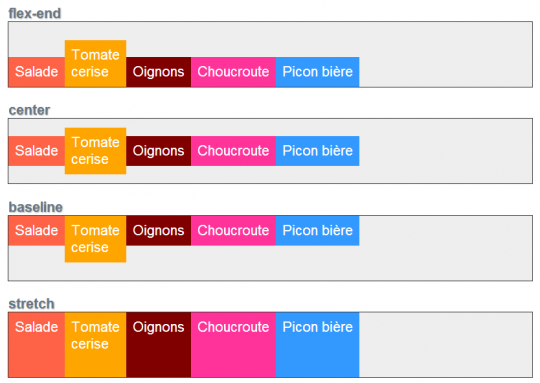Click Choucroute box in center row
The height and width of the screenshot is (383, 540).
233,151
